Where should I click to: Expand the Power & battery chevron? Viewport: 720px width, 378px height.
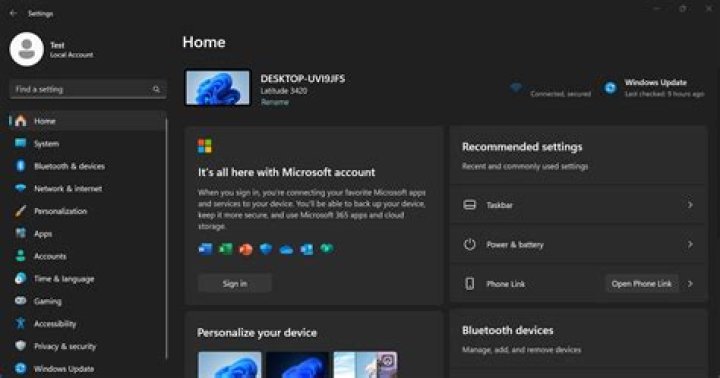(x=690, y=244)
